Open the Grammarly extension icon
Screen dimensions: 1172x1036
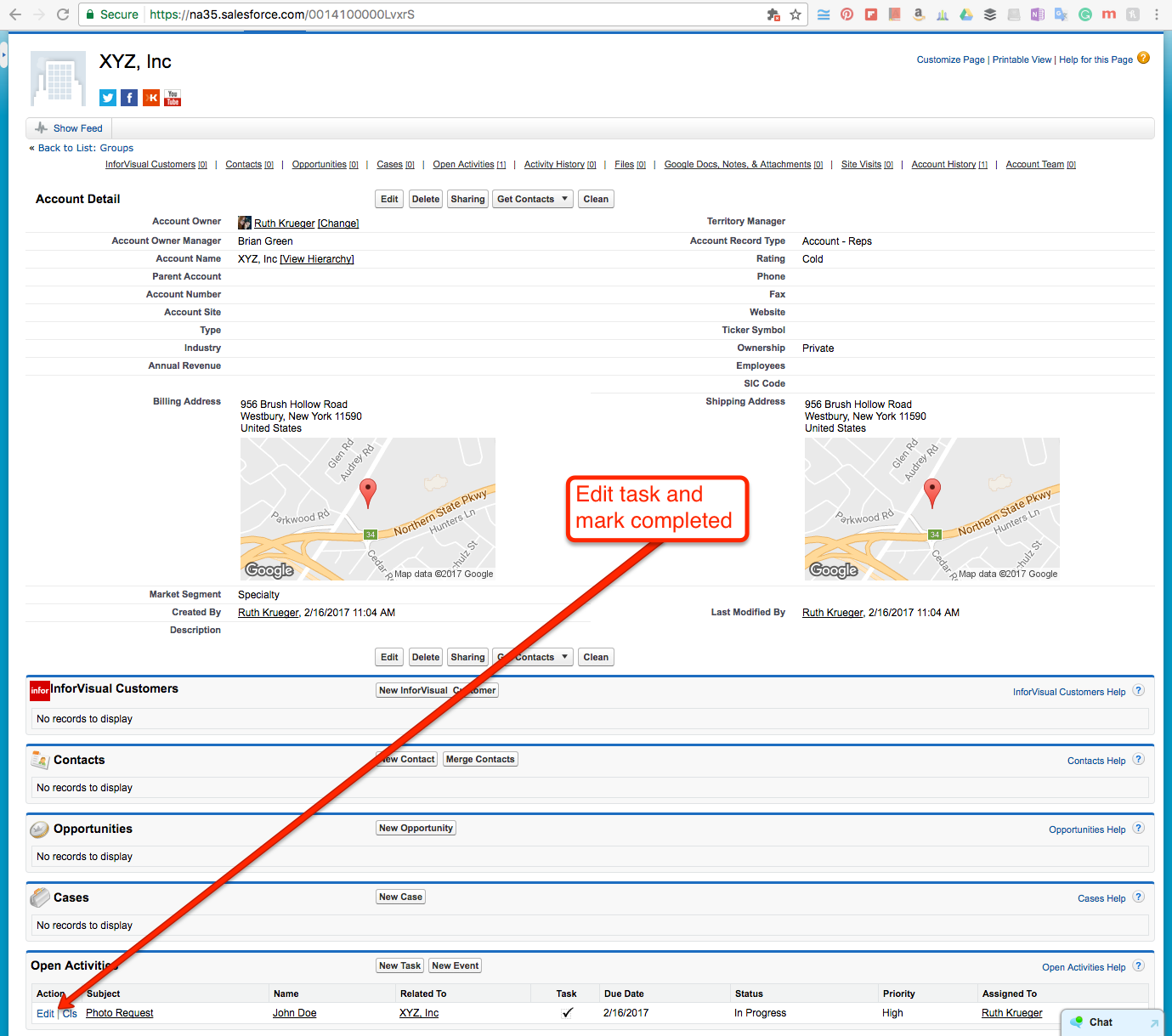(x=1085, y=14)
